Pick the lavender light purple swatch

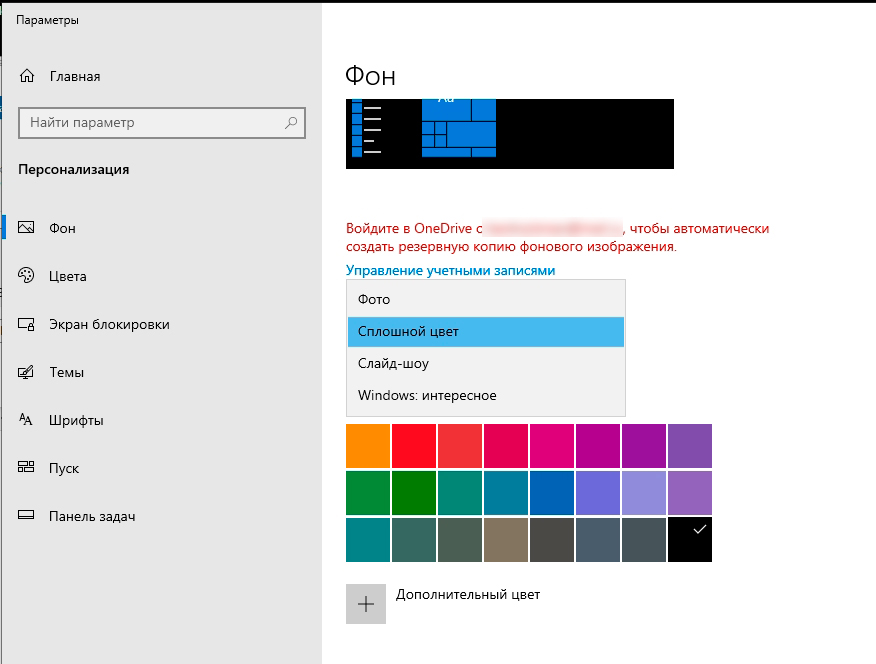coord(644,493)
